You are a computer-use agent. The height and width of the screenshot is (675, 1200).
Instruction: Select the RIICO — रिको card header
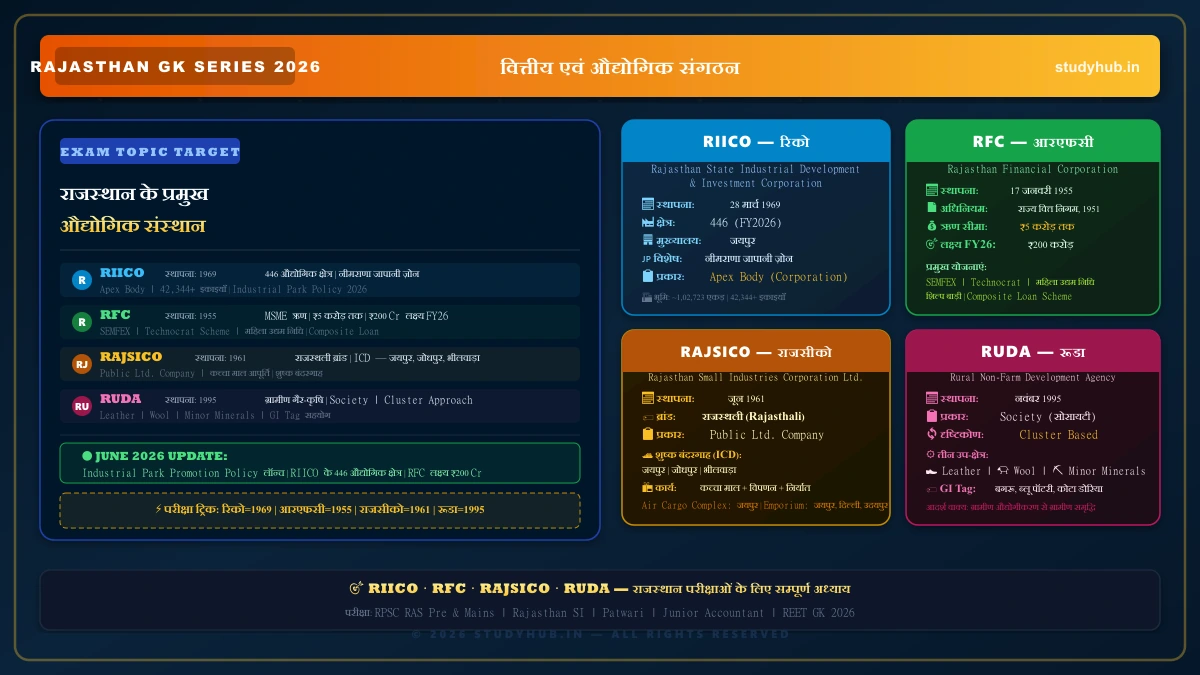(x=756, y=141)
